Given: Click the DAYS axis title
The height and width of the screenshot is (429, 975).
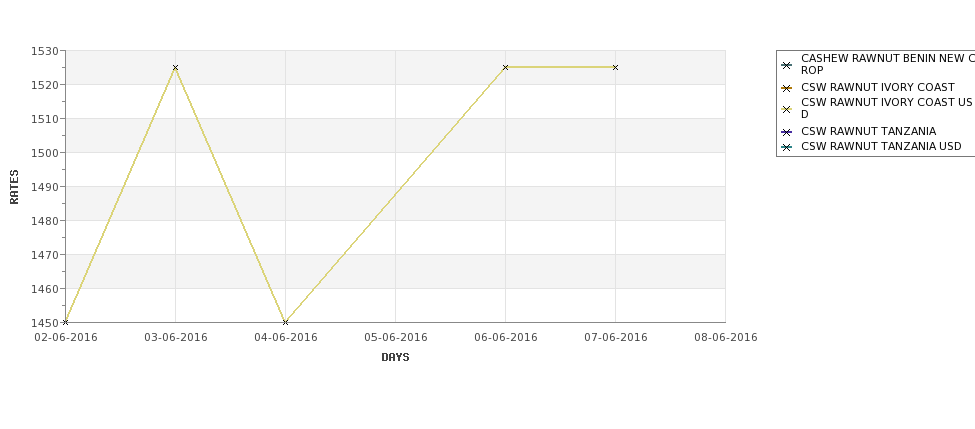Looking at the screenshot, I should pos(395,358).
